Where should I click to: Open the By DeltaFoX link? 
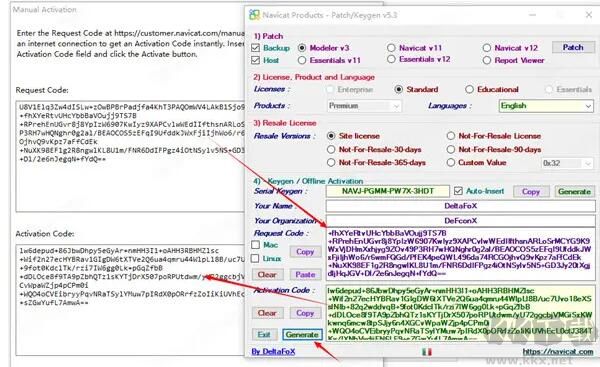(273, 351)
